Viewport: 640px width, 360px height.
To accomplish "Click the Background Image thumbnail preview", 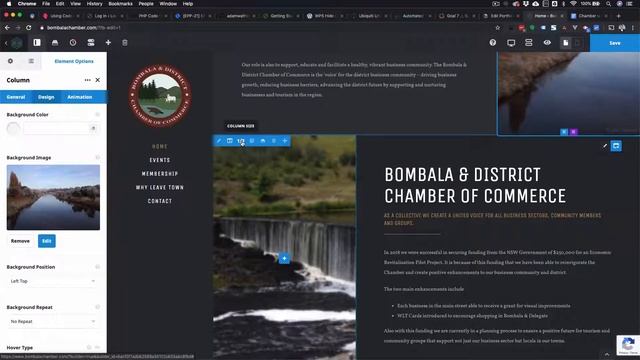I will point(53,197).
